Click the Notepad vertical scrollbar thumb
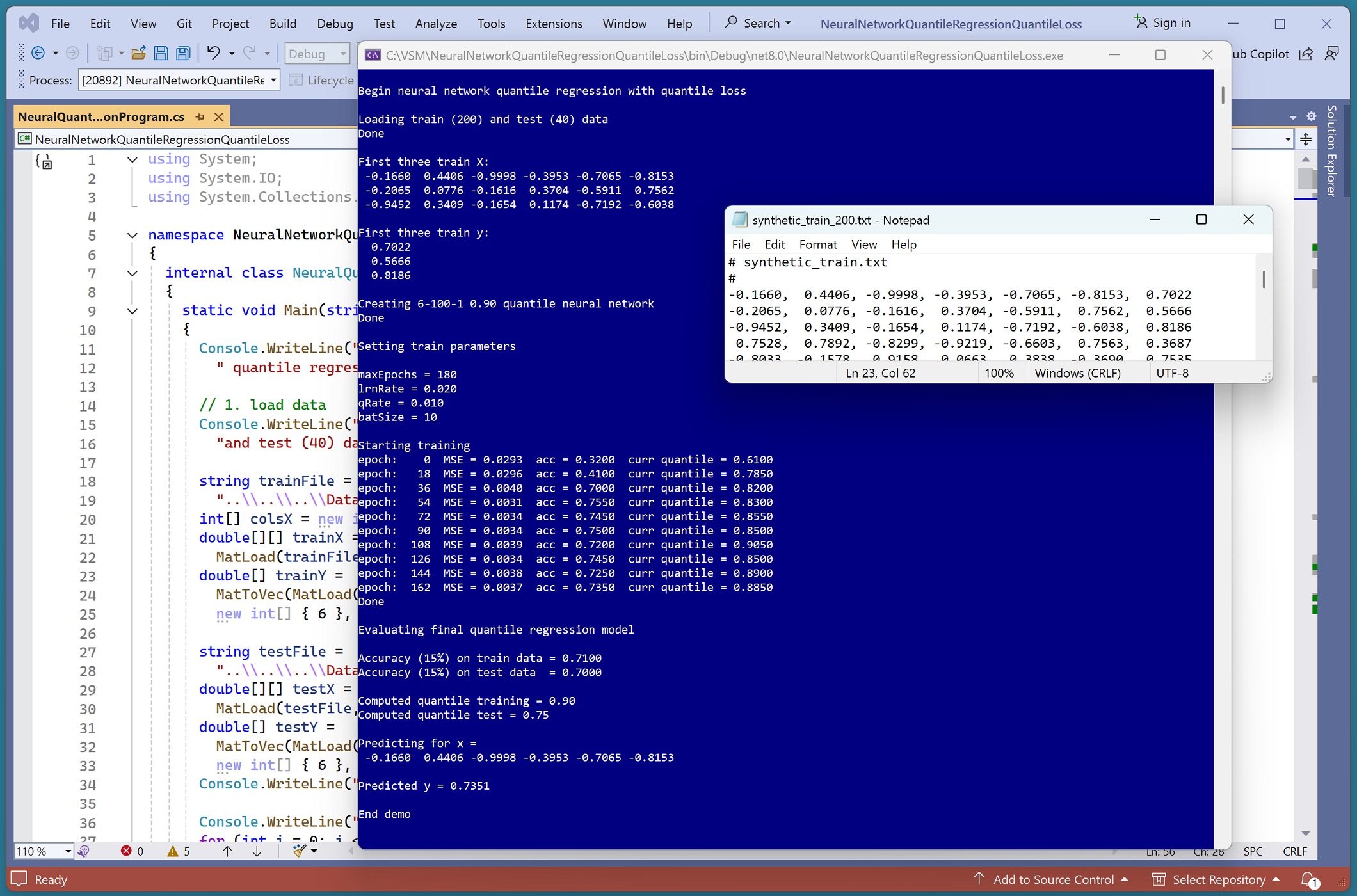 click(1264, 280)
